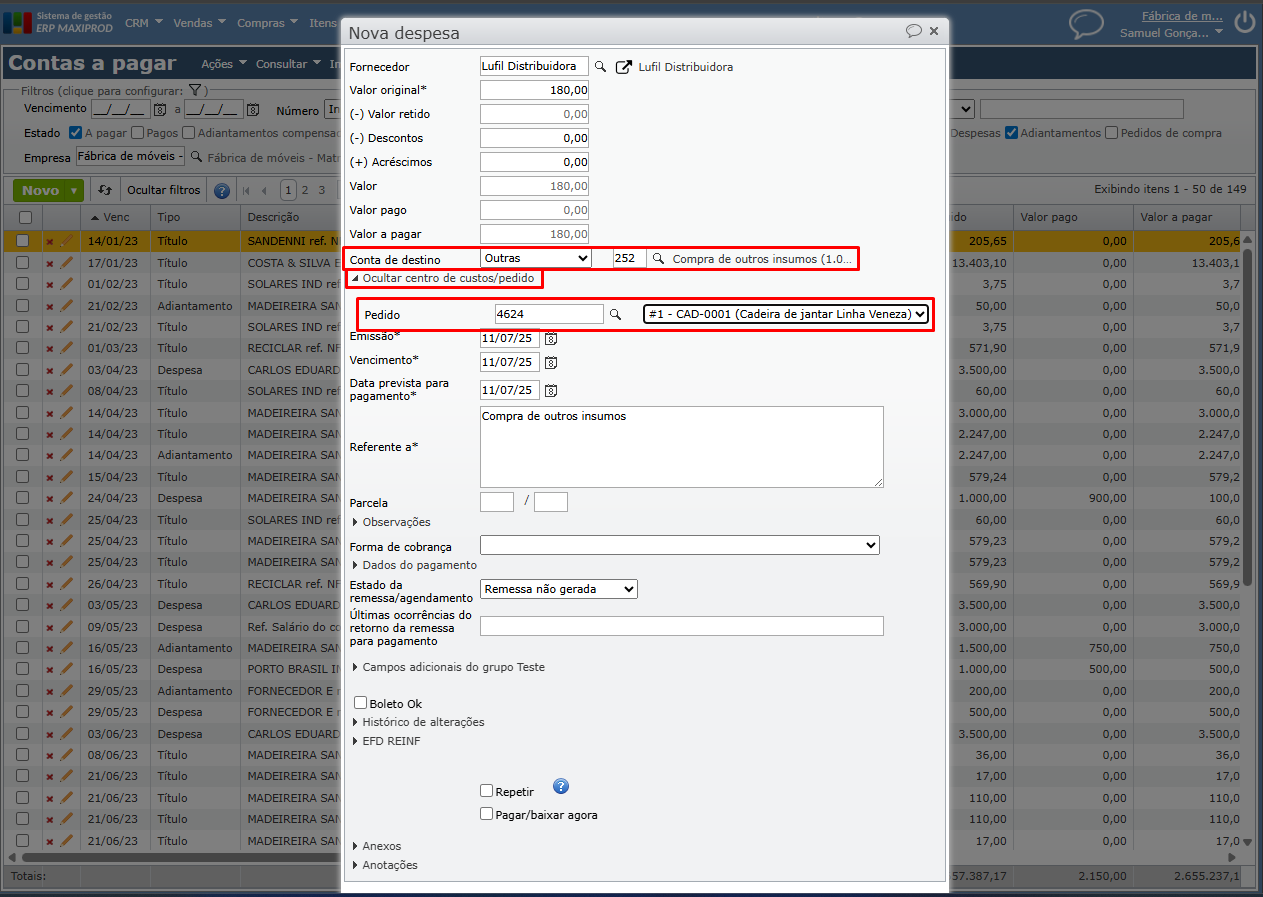This screenshot has width=1263, height=897.
Task: Expand the Dados do pagamento section
Action: click(x=414, y=565)
